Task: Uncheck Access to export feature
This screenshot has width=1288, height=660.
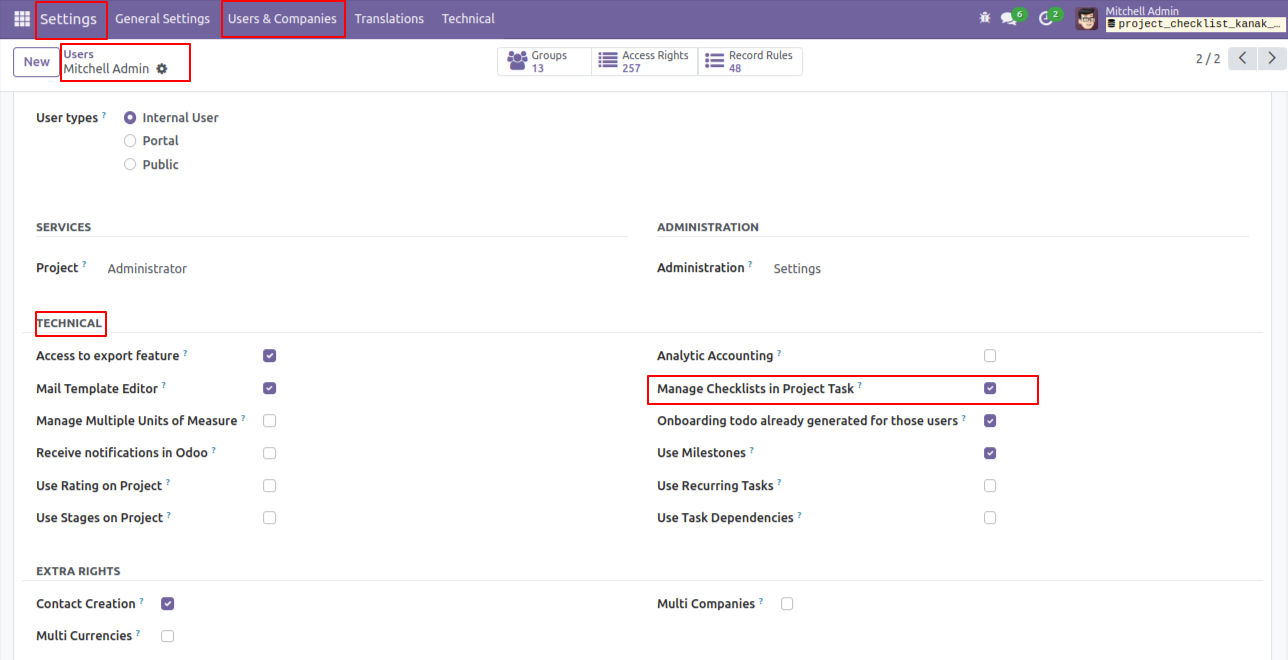Action: tap(270, 356)
